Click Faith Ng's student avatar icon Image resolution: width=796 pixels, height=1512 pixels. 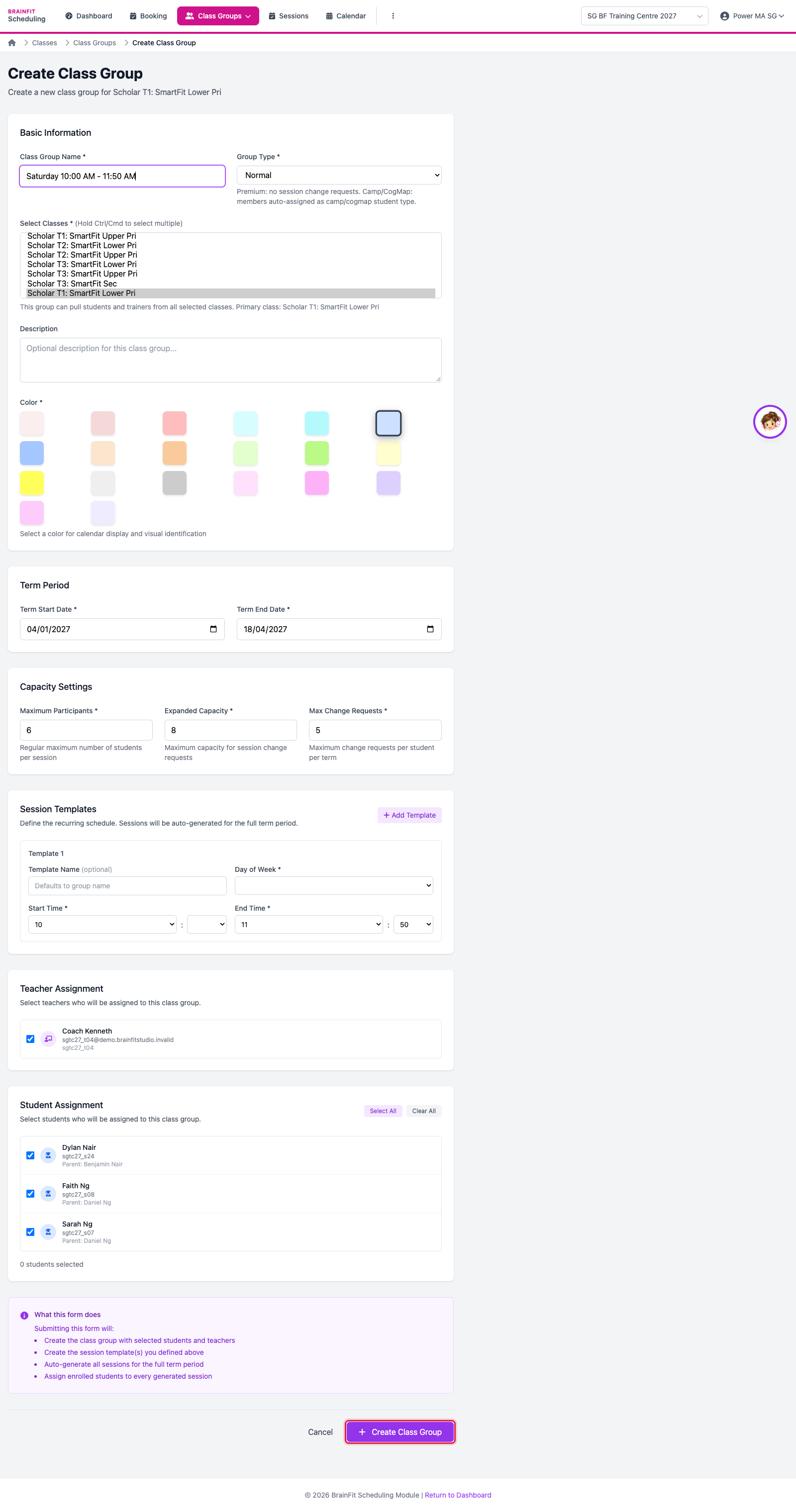(49, 1193)
